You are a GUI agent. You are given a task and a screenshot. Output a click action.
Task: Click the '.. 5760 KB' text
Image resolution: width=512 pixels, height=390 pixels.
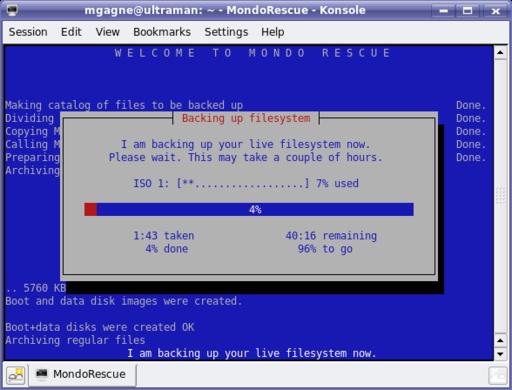[x=36, y=288]
